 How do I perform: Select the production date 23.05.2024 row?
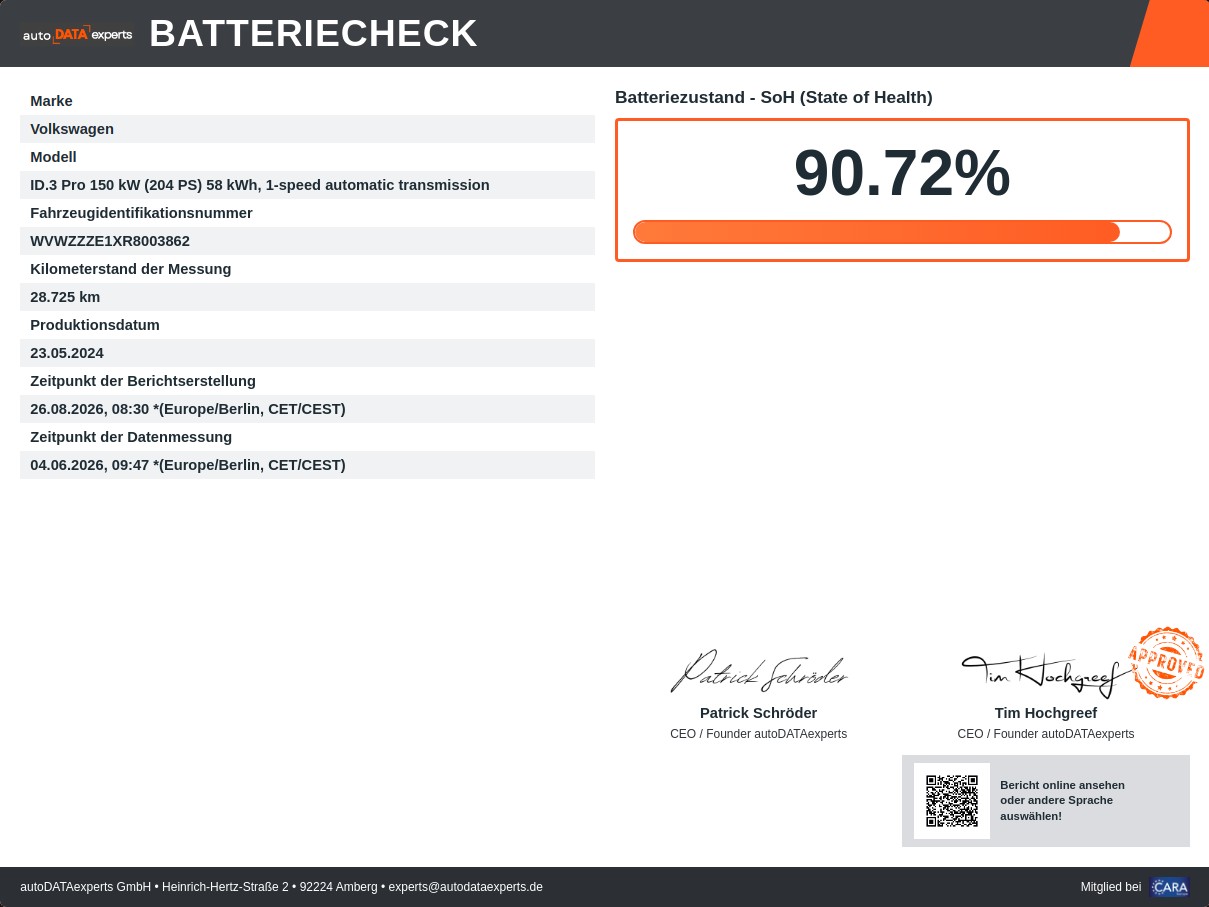pos(307,353)
